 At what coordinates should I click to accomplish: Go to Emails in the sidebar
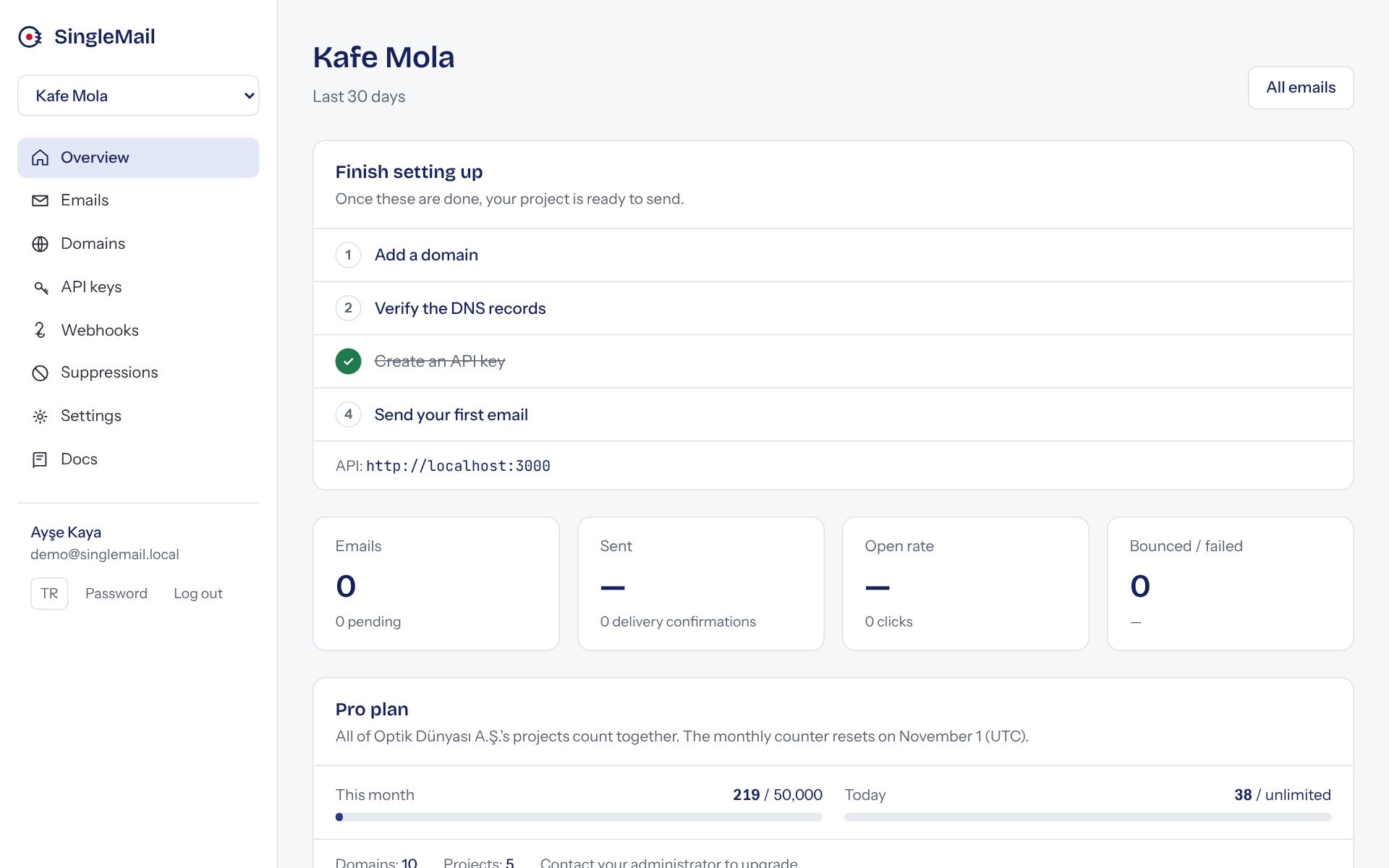click(138, 200)
